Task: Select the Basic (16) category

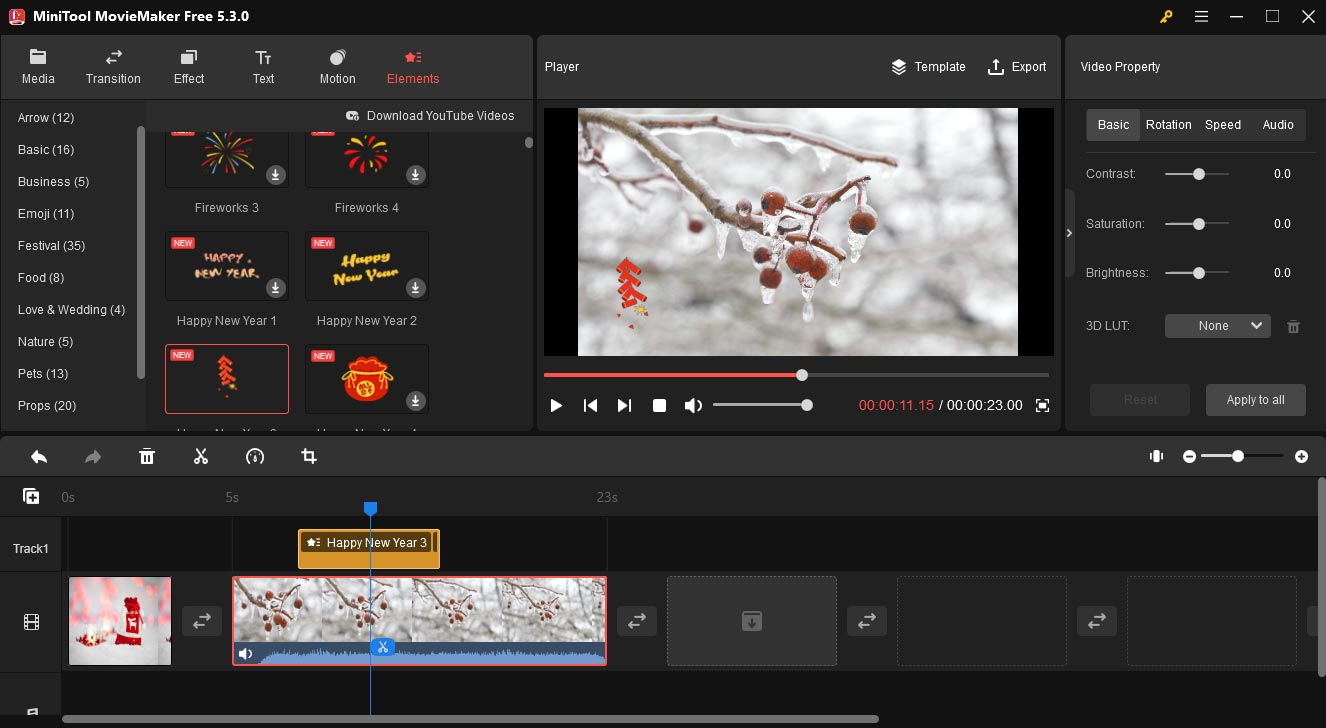Action: tap(46, 150)
